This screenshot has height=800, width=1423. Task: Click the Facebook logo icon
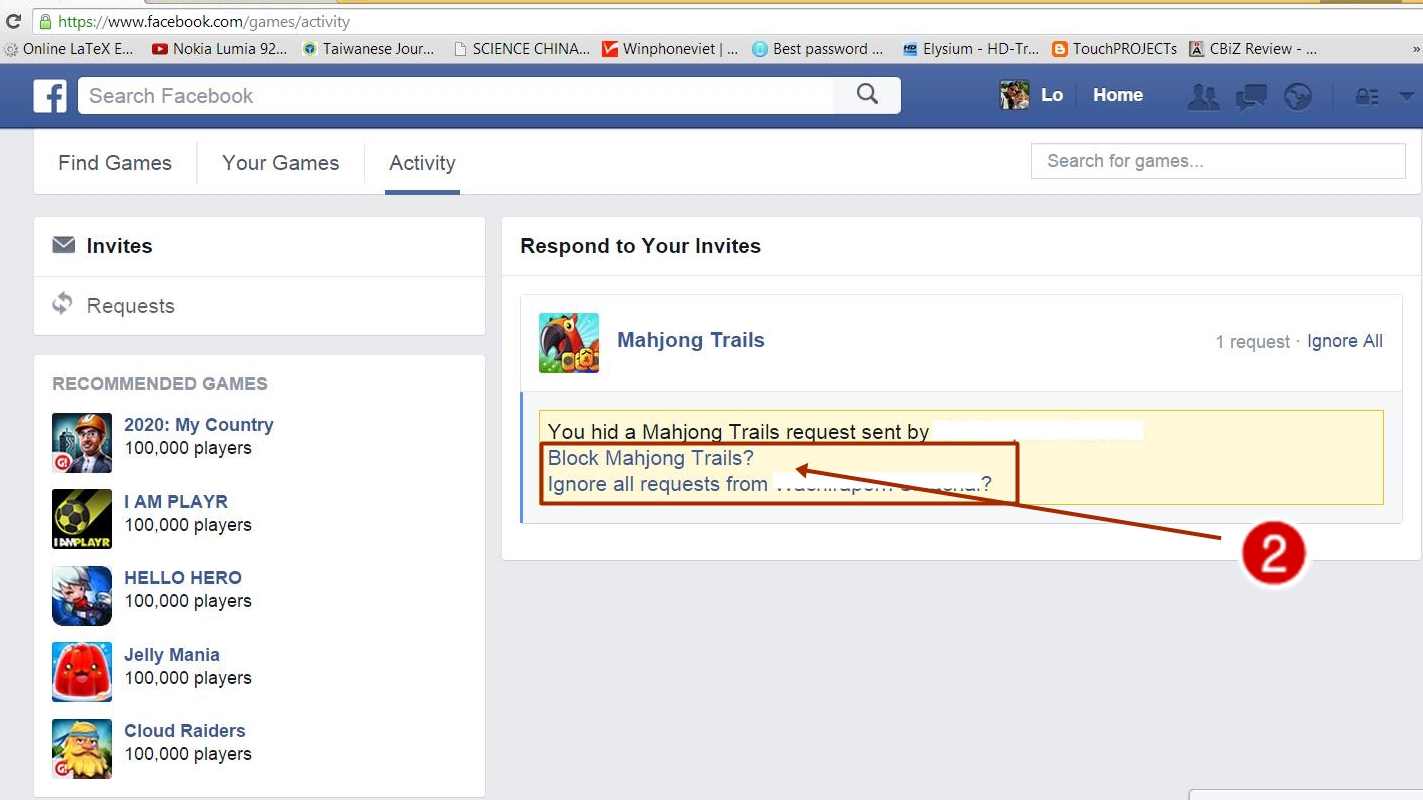click(50, 96)
